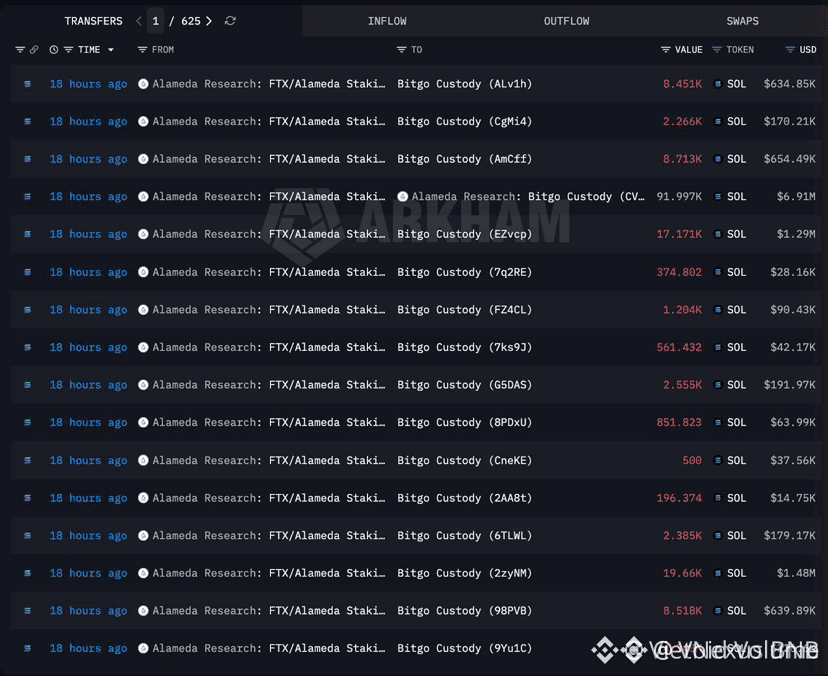Open Bitgo Custody (6TLWL) address

465,536
